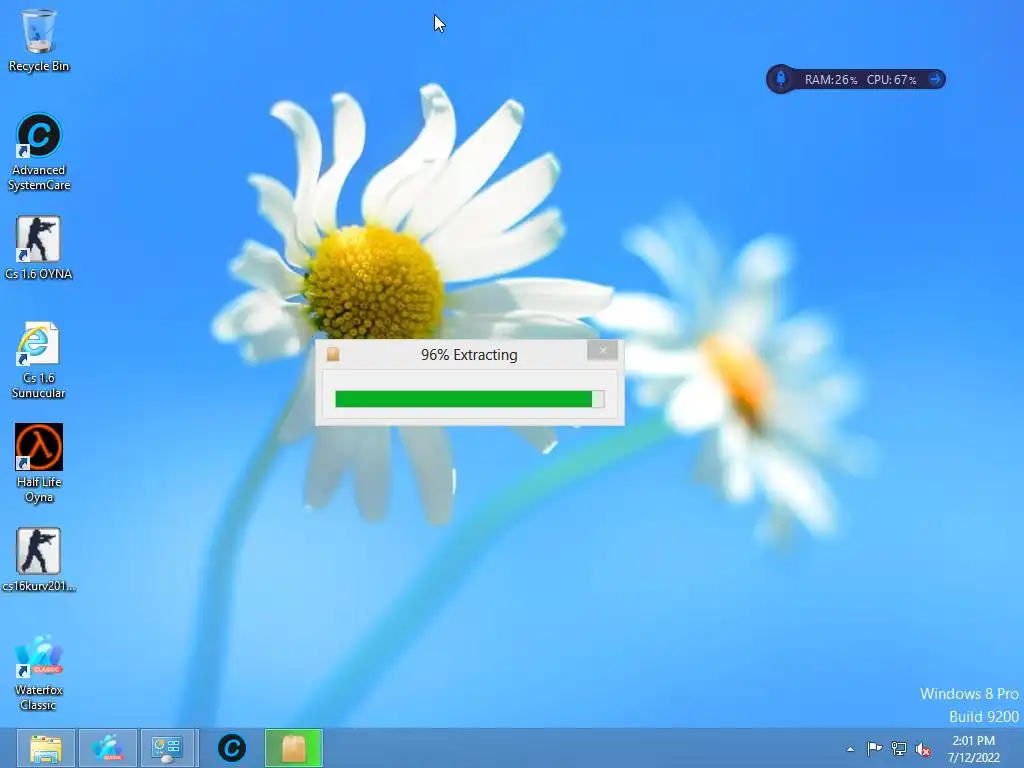The height and width of the screenshot is (768, 1024).
Task: Click the RAM: 26% readout
Action: (x=831, y=80)
